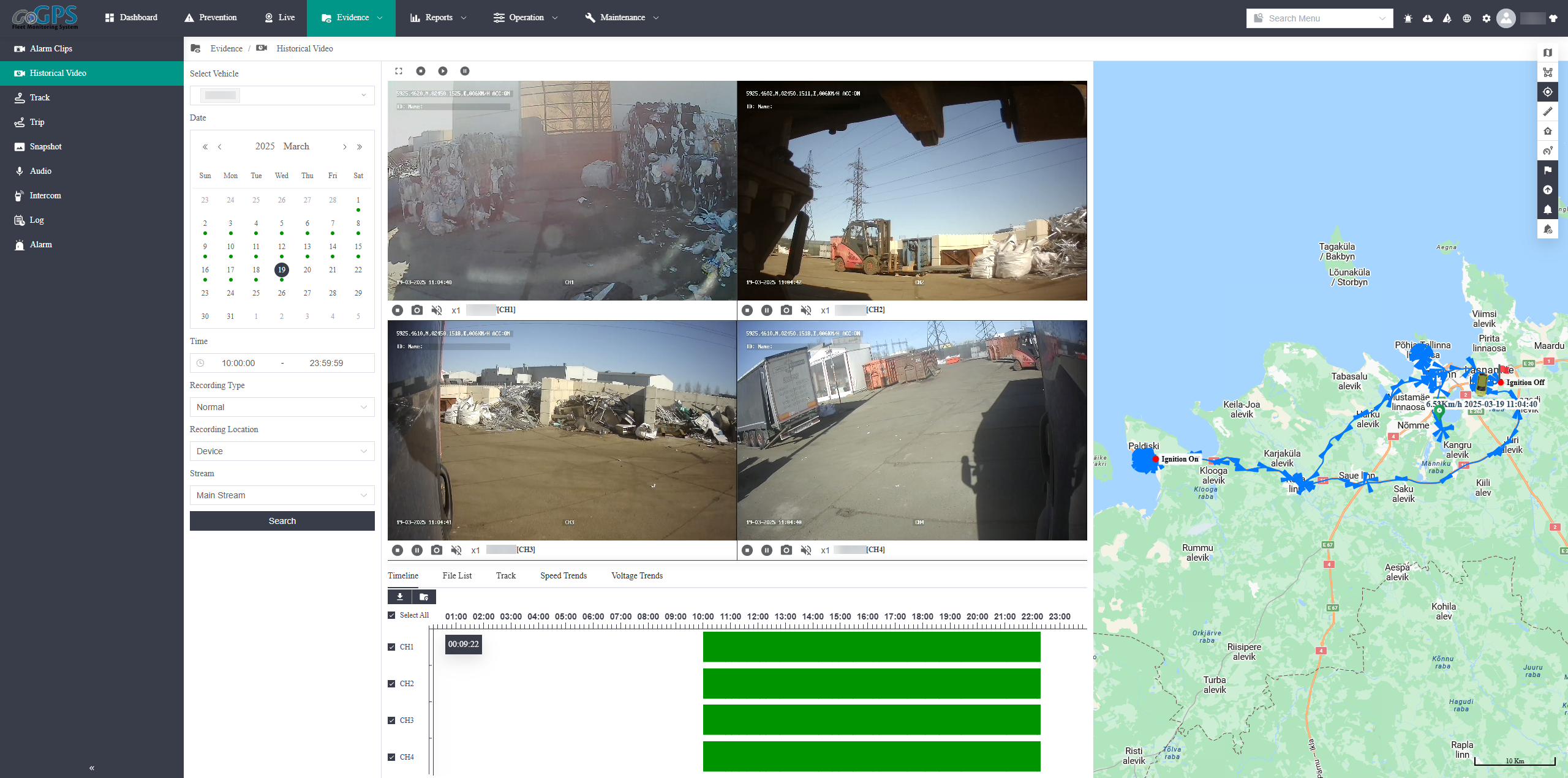
Task: Open the settings gear in top bar
Action: tap(1487, 18)
